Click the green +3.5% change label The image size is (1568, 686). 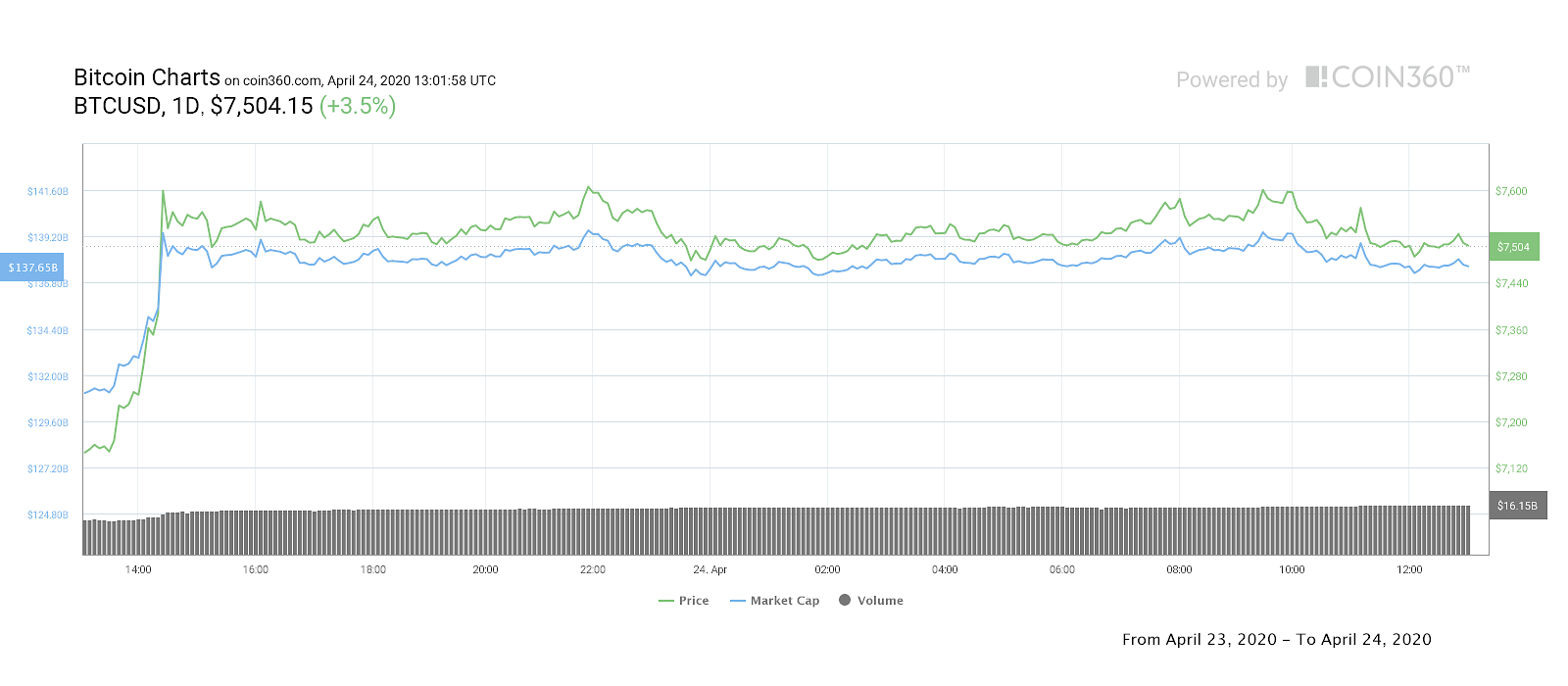pyautogui.click(x=358, y=106)
